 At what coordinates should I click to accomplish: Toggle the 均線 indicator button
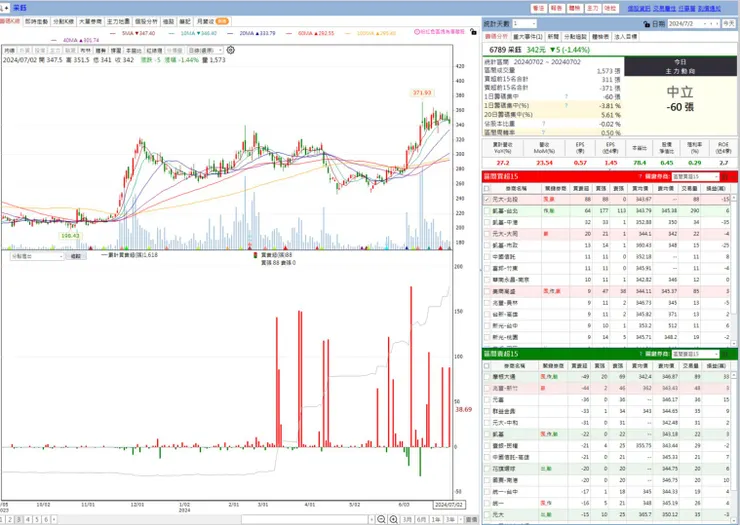[9, 51]
